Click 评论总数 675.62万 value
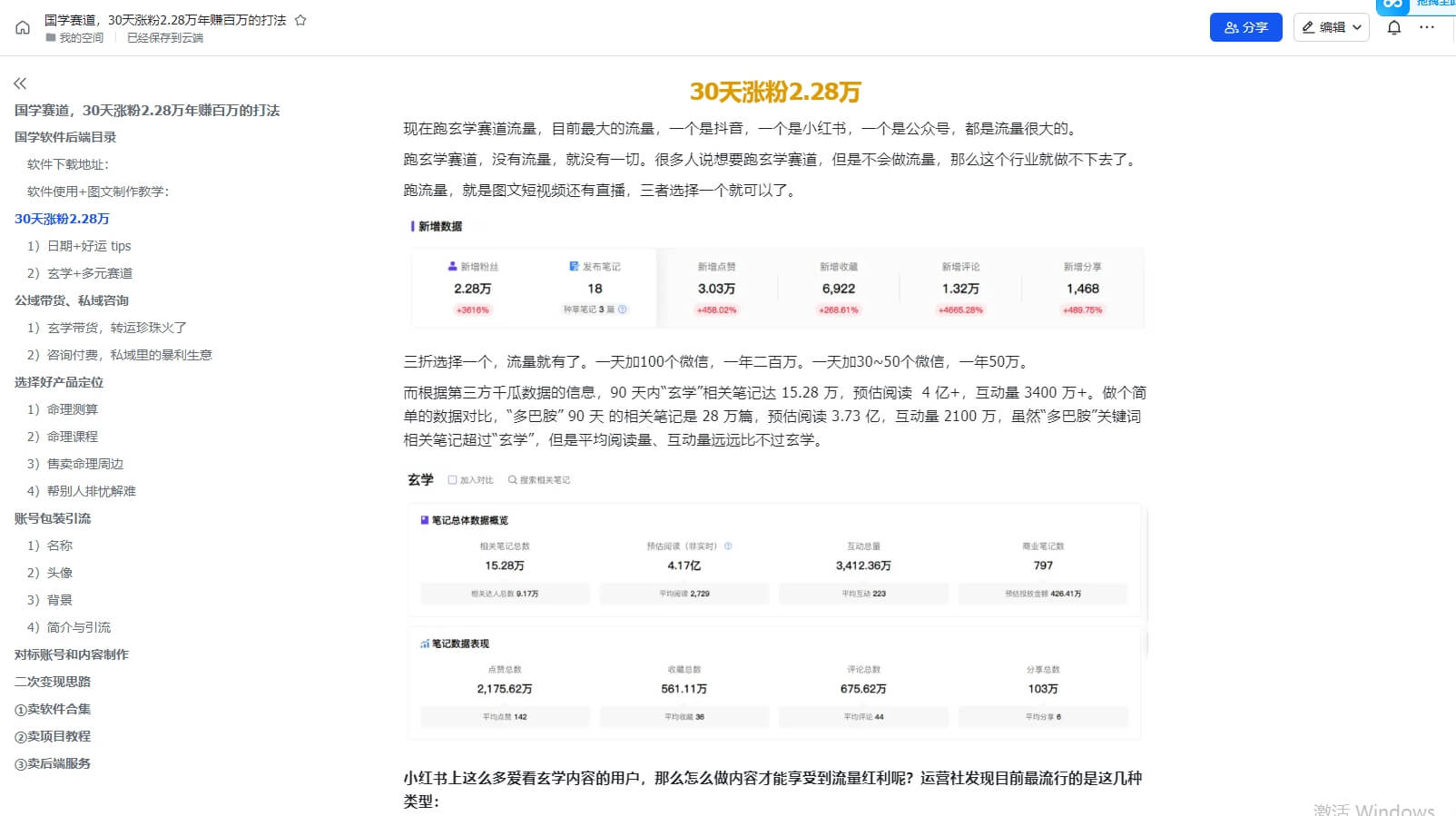This screenshot has width=1456, height=816. (x=863, y=689)
